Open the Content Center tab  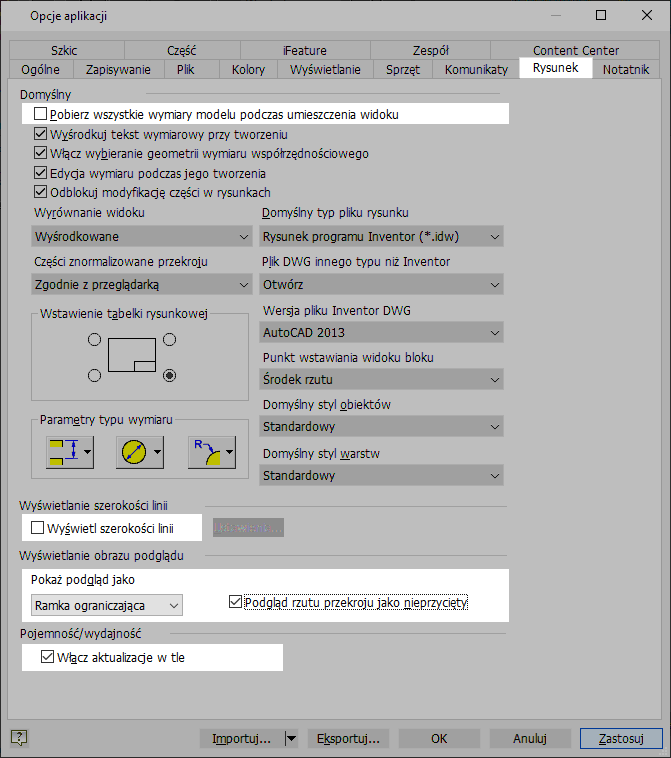(x=575, y=50)
